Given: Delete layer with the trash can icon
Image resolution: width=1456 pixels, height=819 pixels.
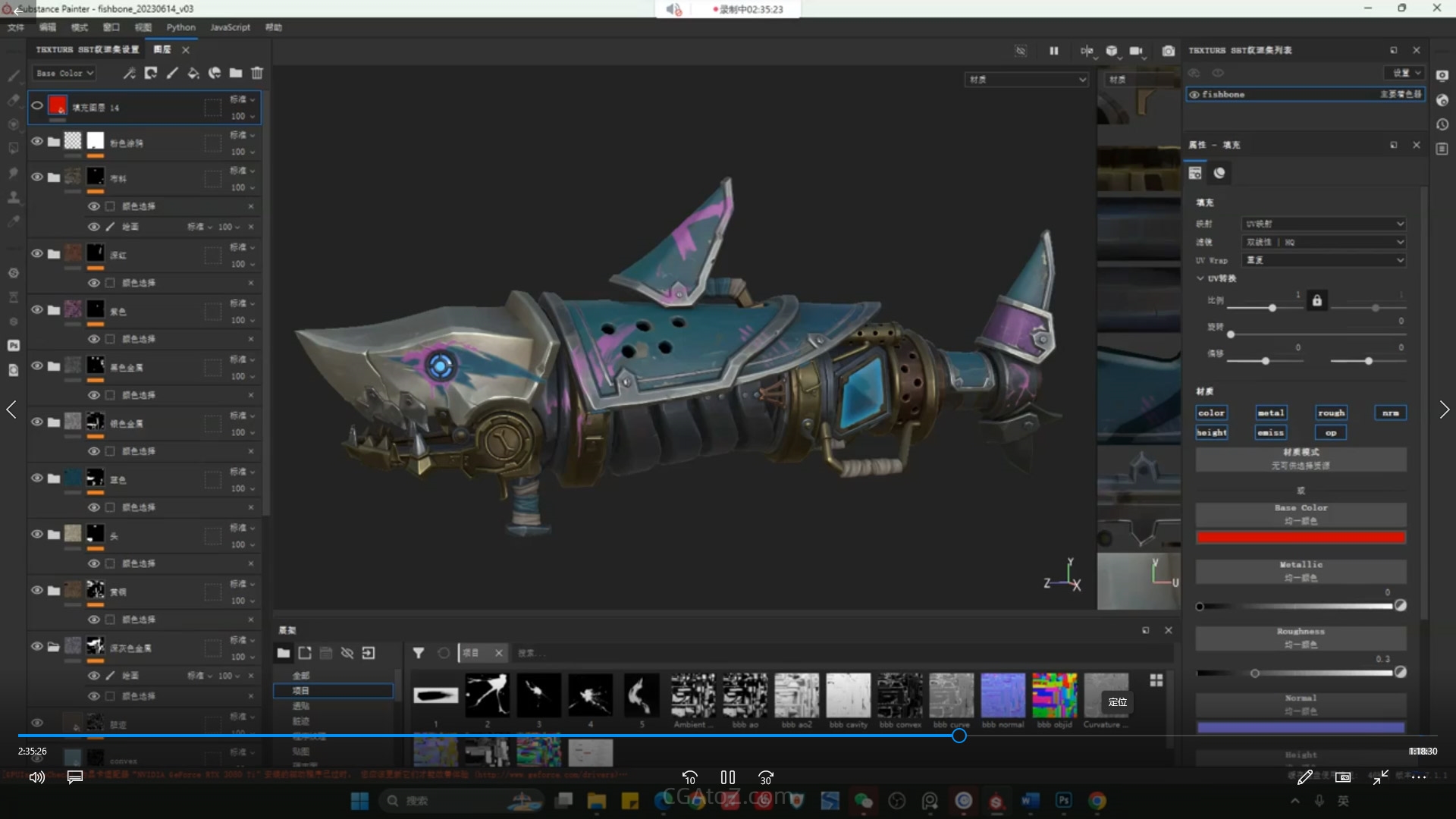Looking at the screenshot, I should [257, 73].
